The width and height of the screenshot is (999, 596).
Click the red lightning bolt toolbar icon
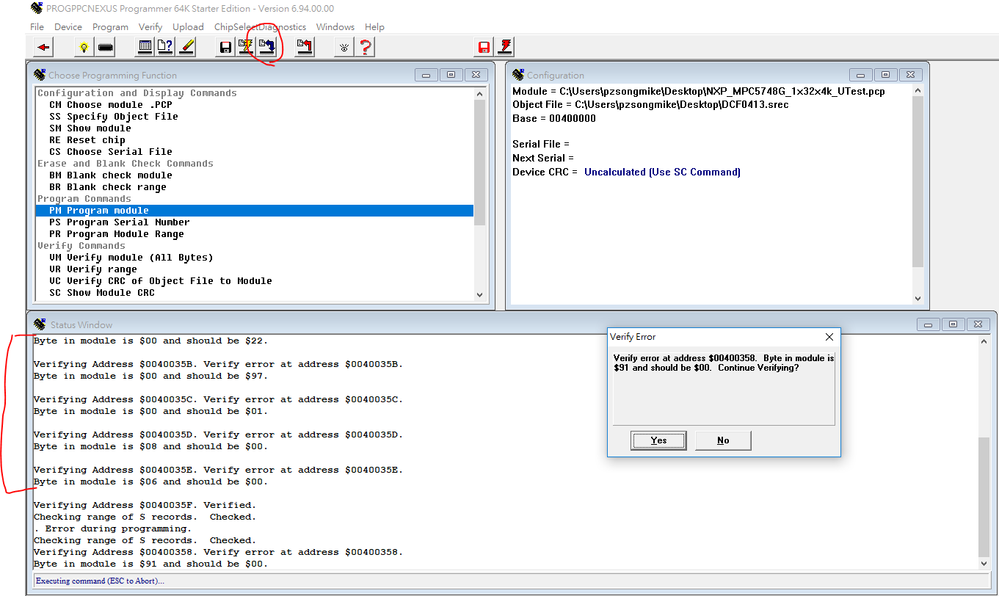click(505, 47)
